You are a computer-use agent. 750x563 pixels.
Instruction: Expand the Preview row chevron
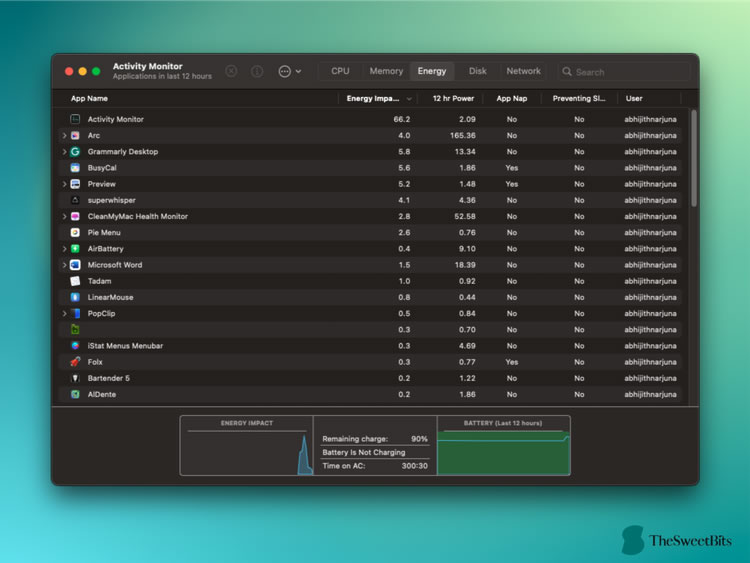(x=64, y=184)
